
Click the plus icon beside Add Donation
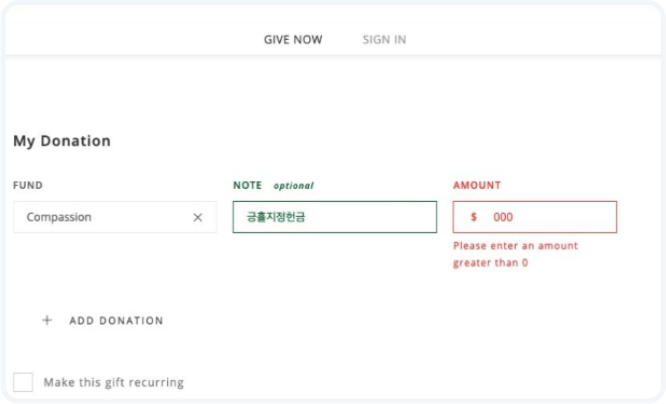coord(46,321)
